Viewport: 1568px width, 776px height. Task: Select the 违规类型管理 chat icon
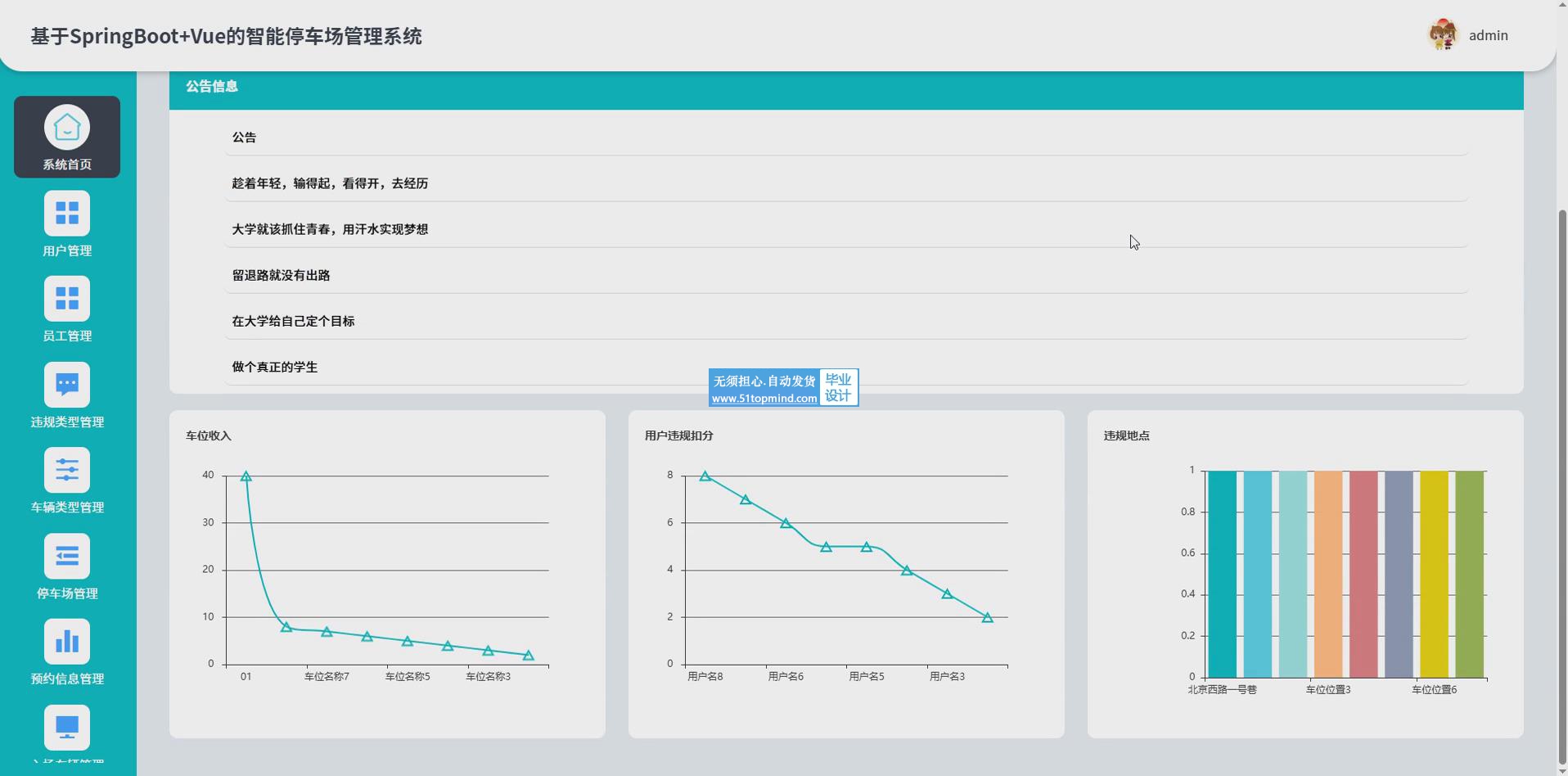point(67,385)
